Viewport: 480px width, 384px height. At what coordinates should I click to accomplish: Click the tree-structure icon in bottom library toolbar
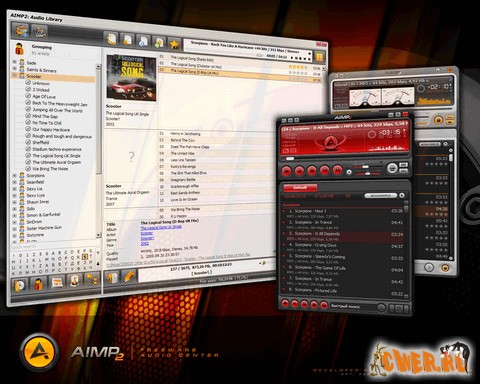click(x=92, y=279)
